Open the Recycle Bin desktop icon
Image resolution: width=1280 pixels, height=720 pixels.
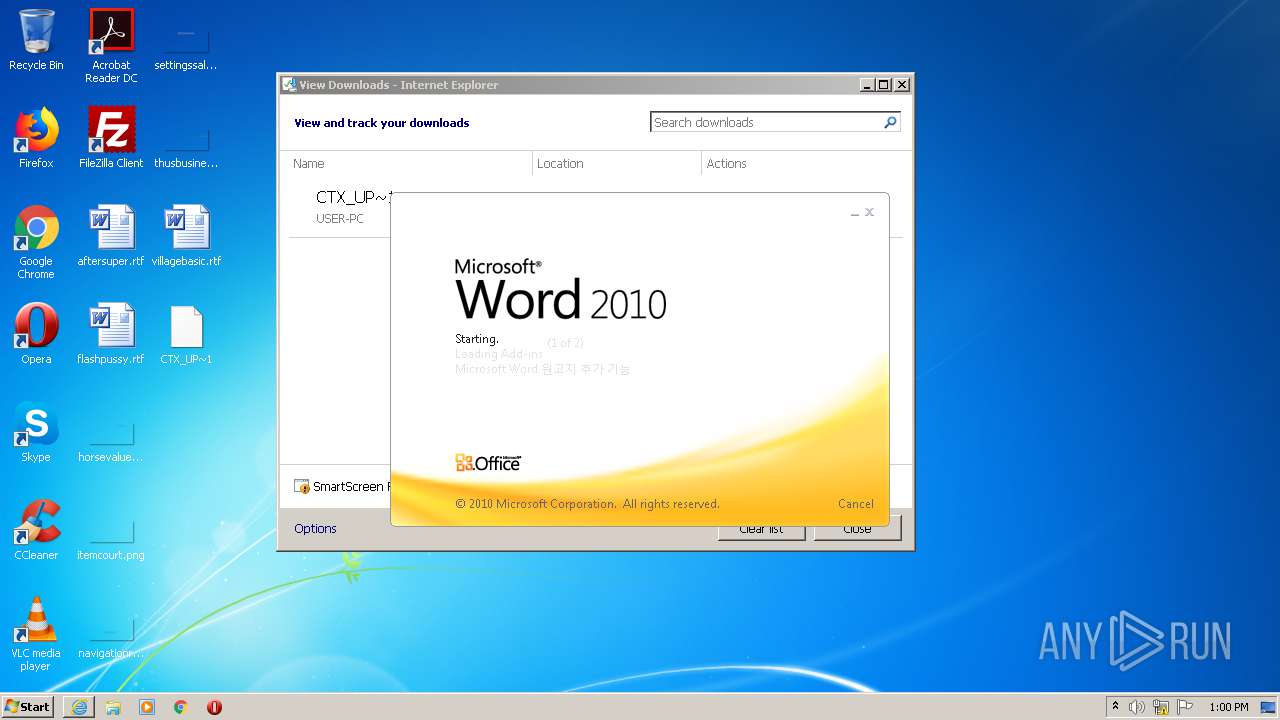coord(36,40)
